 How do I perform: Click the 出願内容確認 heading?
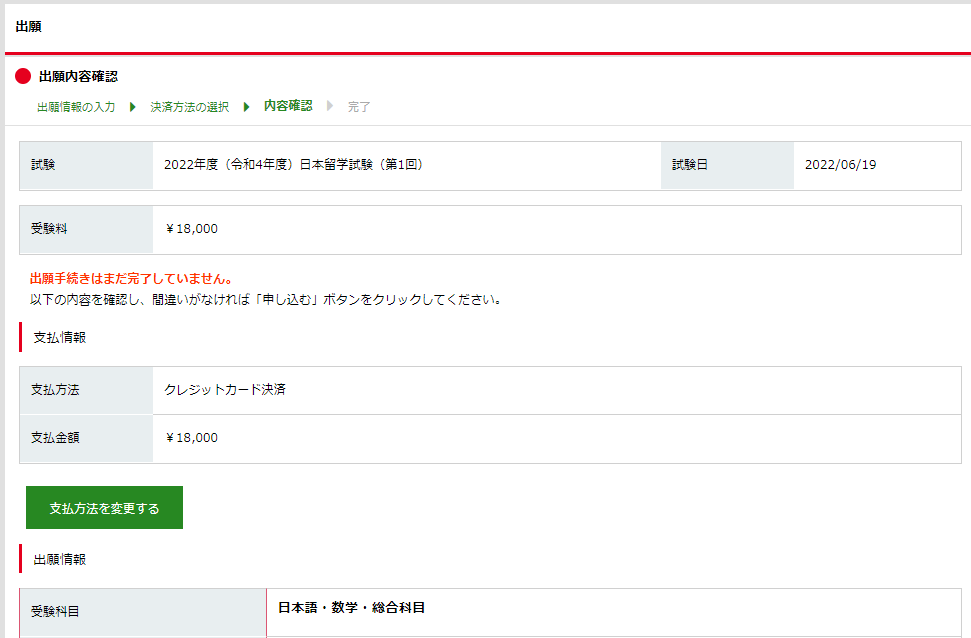tap(78, 76)
